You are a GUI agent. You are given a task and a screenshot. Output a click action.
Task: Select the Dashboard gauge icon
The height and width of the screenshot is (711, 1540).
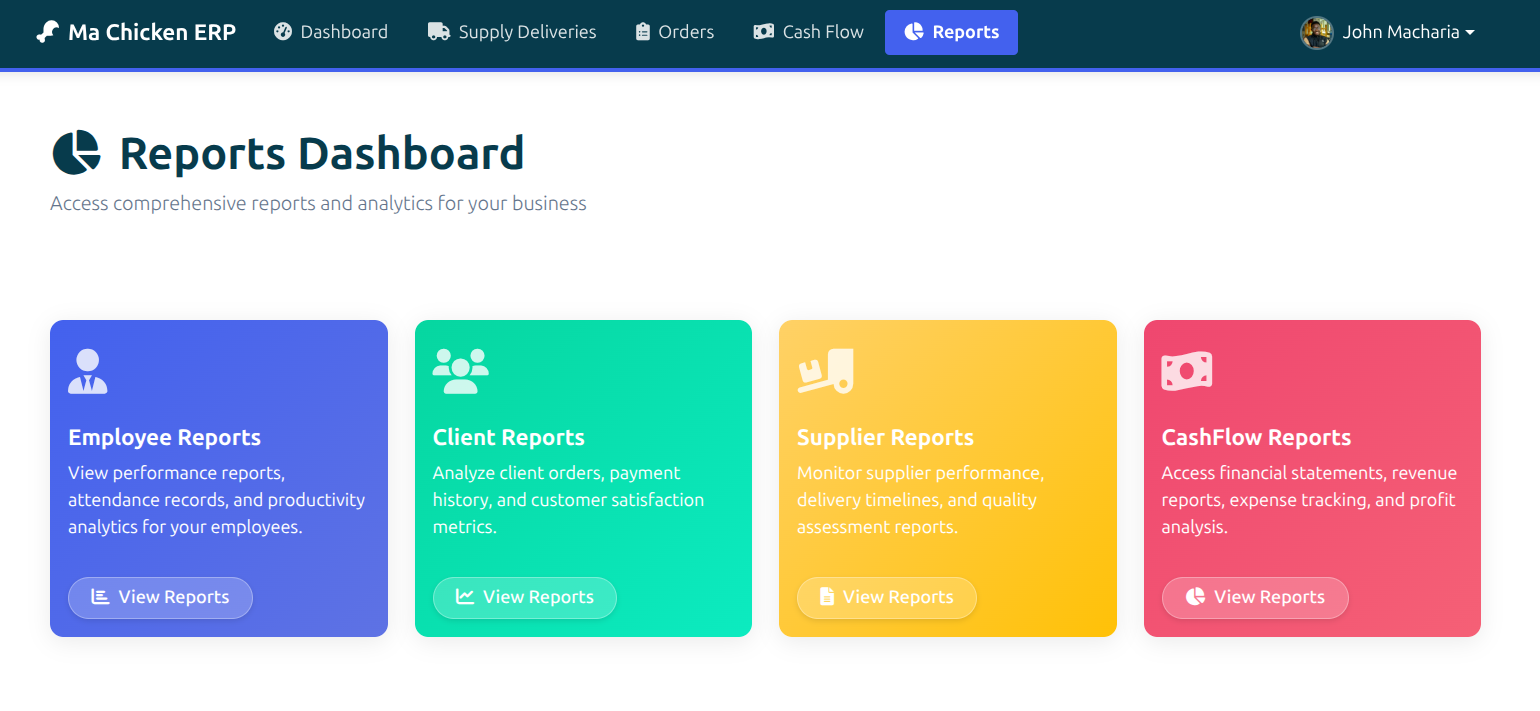click(281, 31)
